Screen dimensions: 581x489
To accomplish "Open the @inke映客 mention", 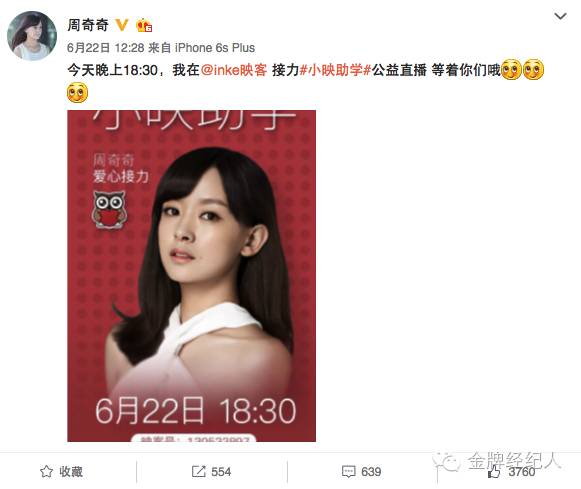I will 234,70.
